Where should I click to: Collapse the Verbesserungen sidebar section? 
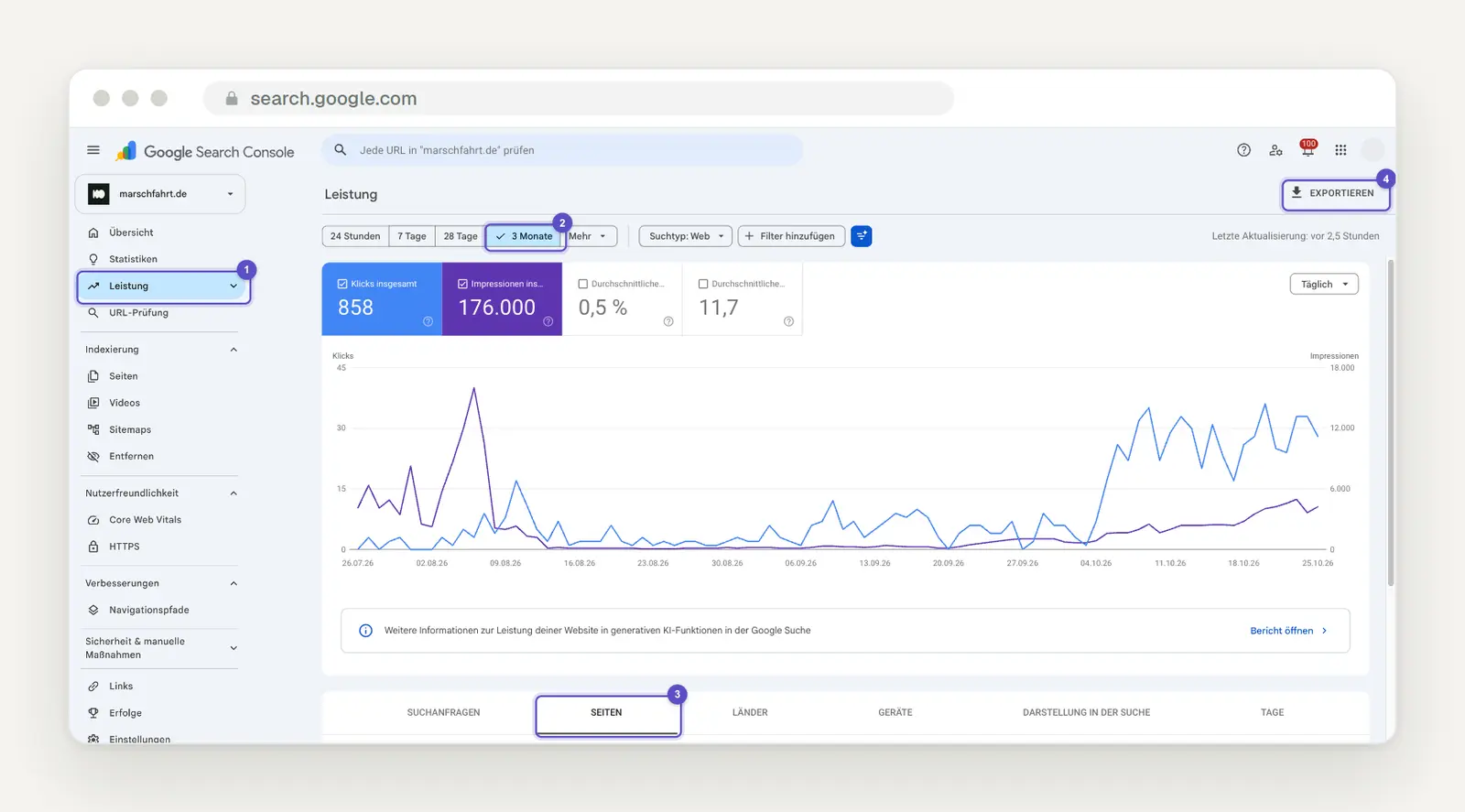tap(233, 583)
